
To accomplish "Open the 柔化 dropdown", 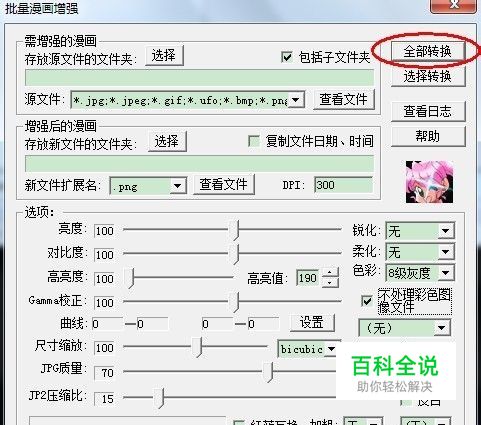I will tap(446, 252).
